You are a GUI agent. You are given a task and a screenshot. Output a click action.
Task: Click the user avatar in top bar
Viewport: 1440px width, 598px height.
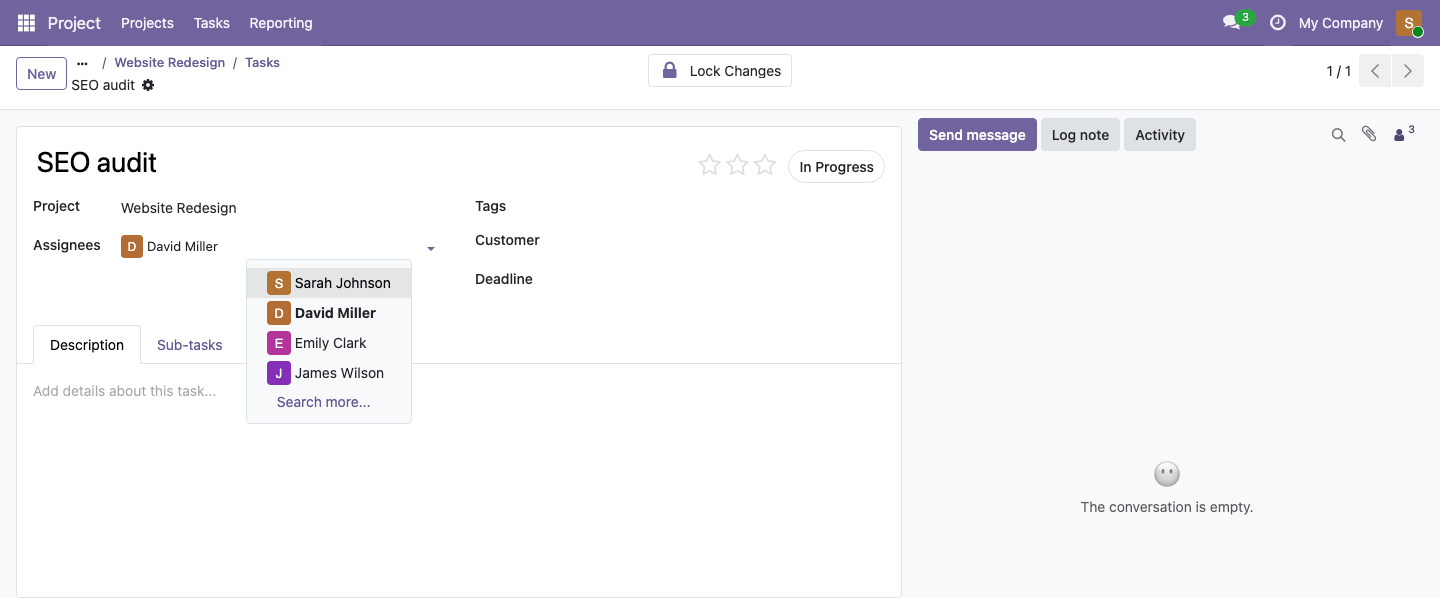tap(1409, 23)
